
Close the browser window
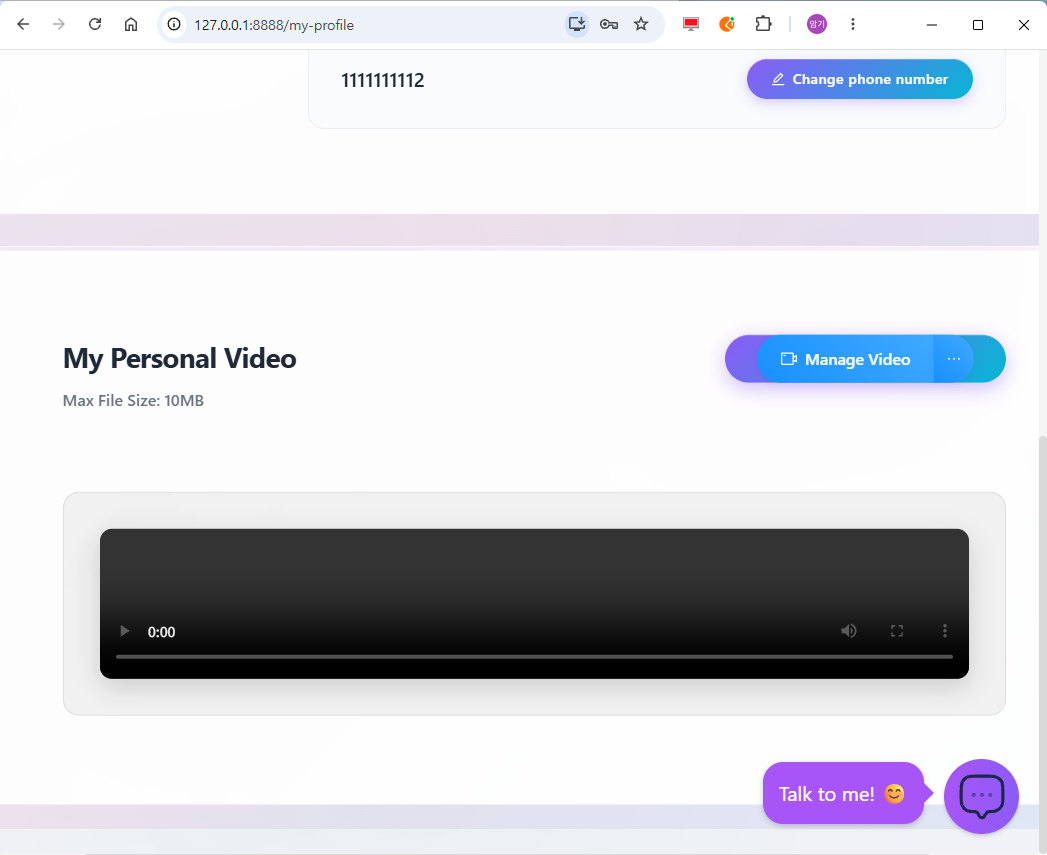coord(1024,25)
